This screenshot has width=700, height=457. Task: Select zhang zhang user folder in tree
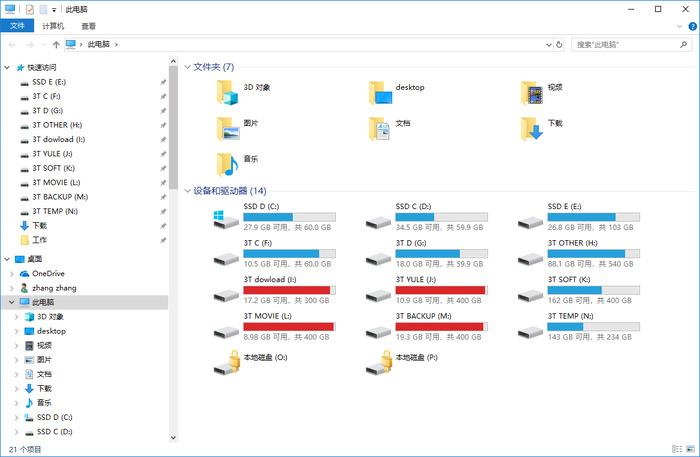pos(54,287)
